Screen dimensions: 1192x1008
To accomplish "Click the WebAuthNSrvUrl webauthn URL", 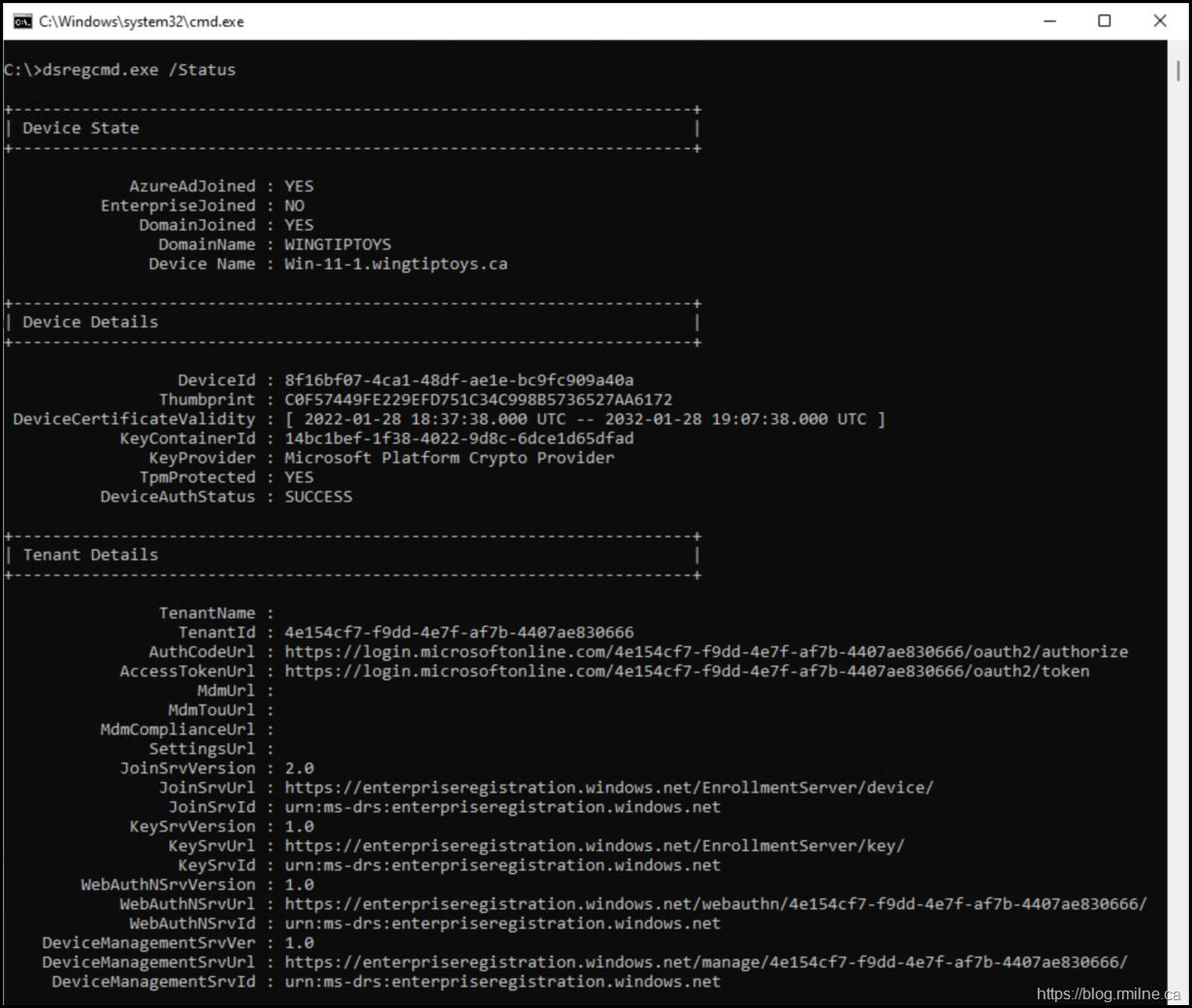I will (x=716, y=904).
